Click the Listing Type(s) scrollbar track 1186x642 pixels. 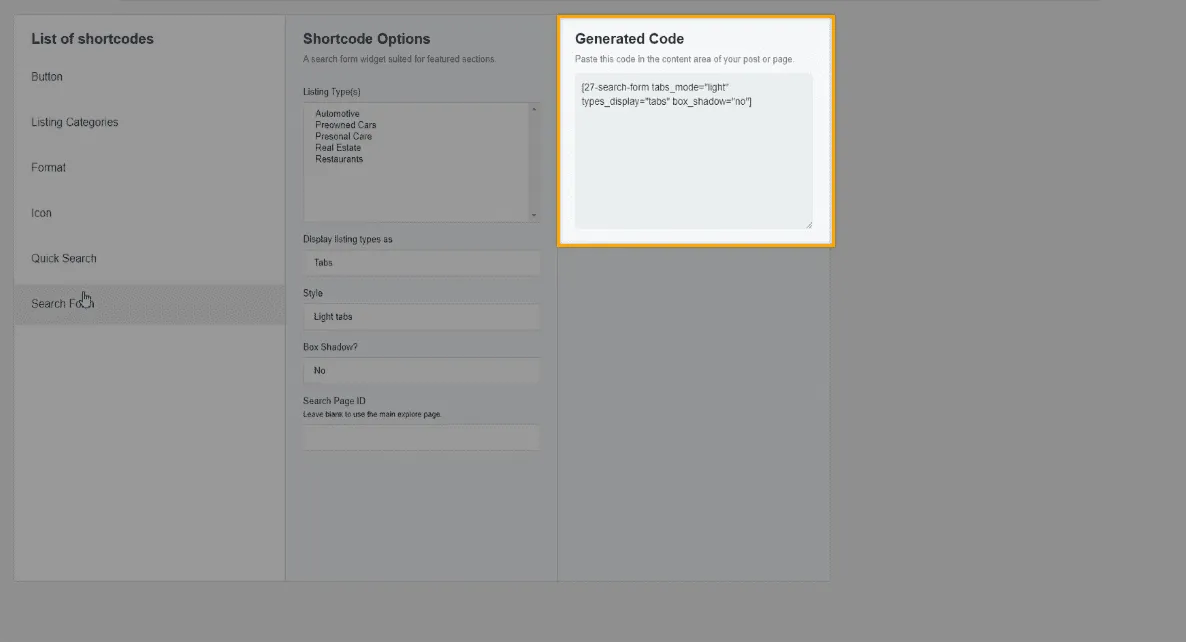pyautogui.click(x=534, y=160)
